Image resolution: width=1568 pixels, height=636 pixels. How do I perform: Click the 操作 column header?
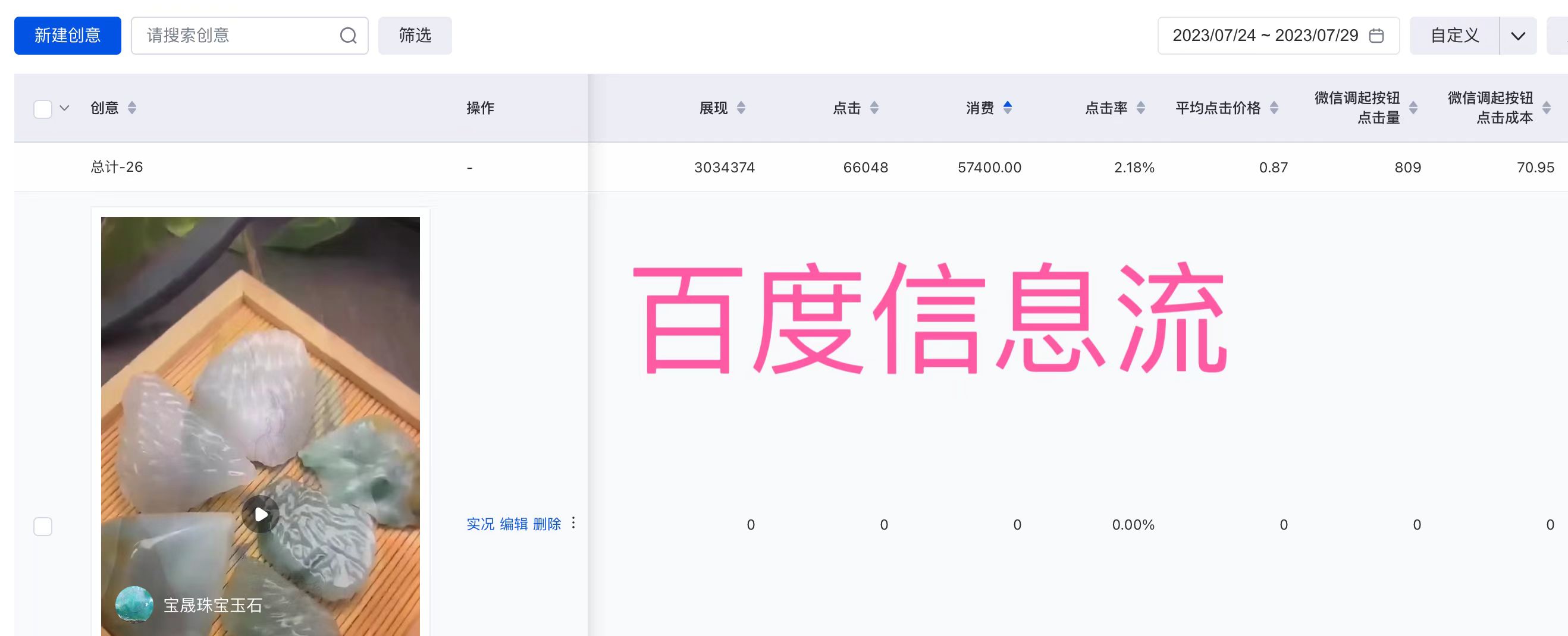[x=480, y=108]
